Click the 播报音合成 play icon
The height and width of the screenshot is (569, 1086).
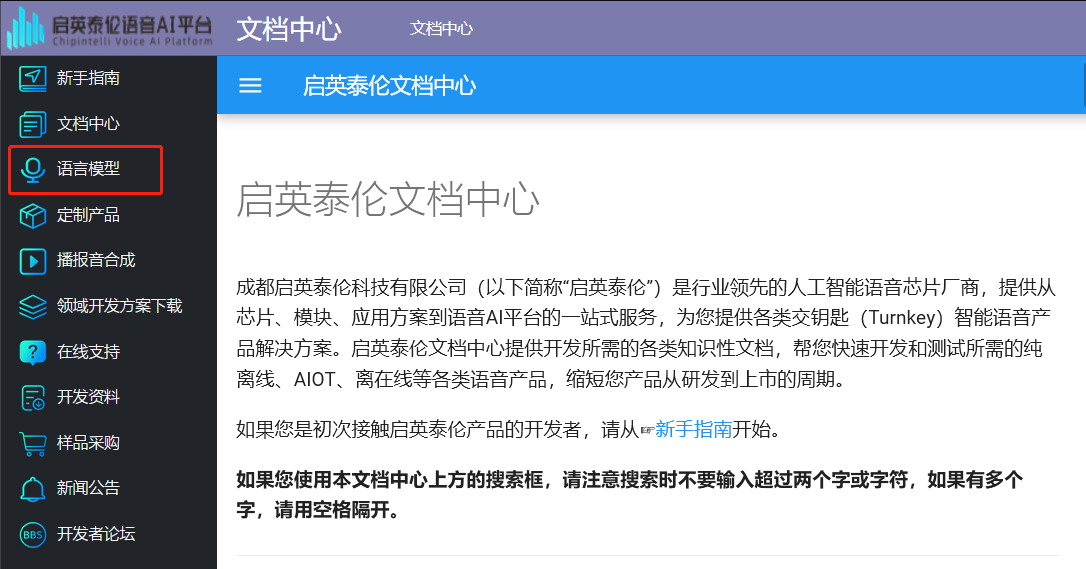pyautogui.click(x=33, y=261)
